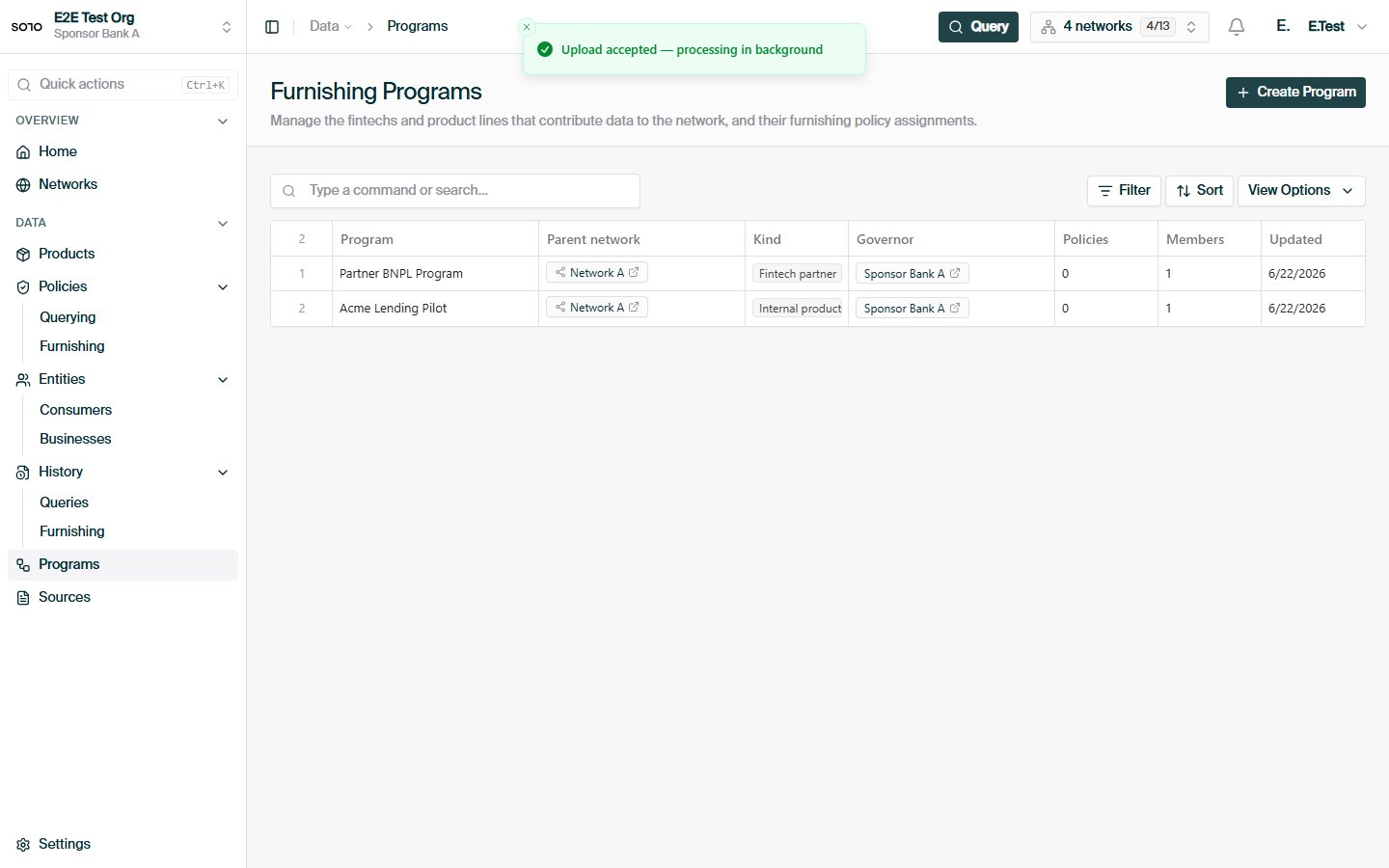
Task: Open History in sidebar
Action: click(x=61, y=472)
